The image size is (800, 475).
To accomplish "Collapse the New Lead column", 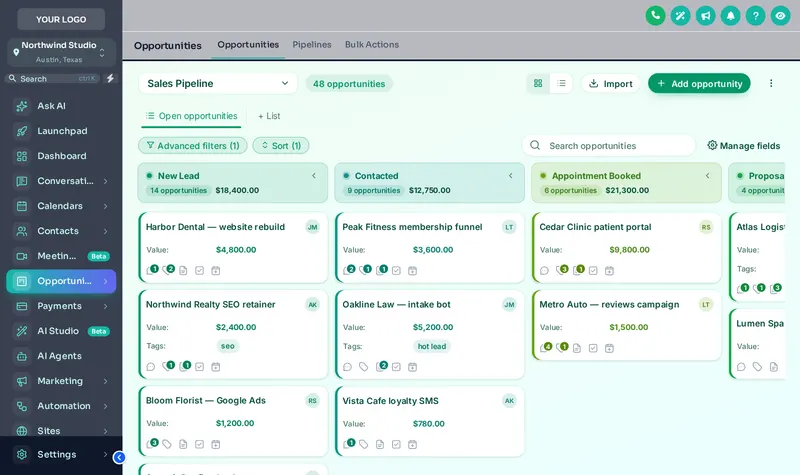I will pos(314,176).
